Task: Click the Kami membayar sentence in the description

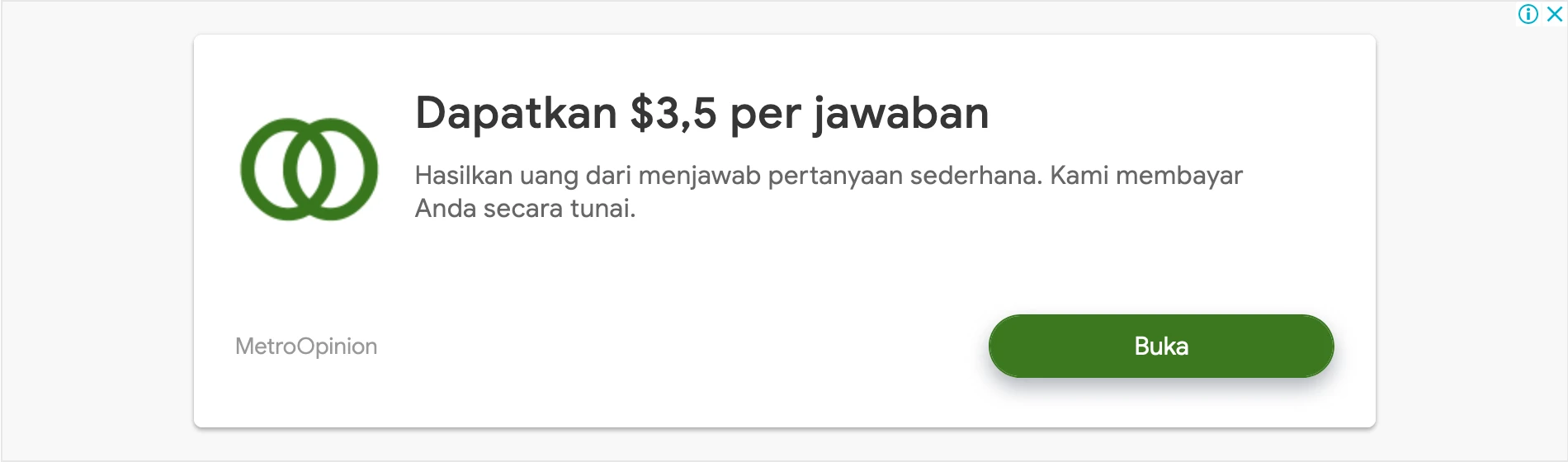Action: 1146,176
